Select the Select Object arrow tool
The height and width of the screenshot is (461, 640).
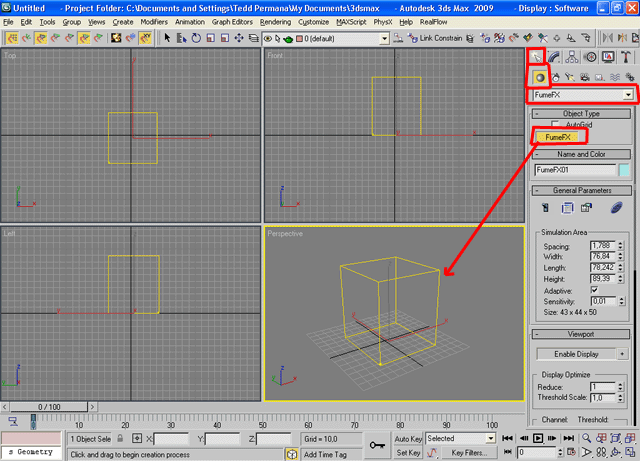click(x=167, y=38)
